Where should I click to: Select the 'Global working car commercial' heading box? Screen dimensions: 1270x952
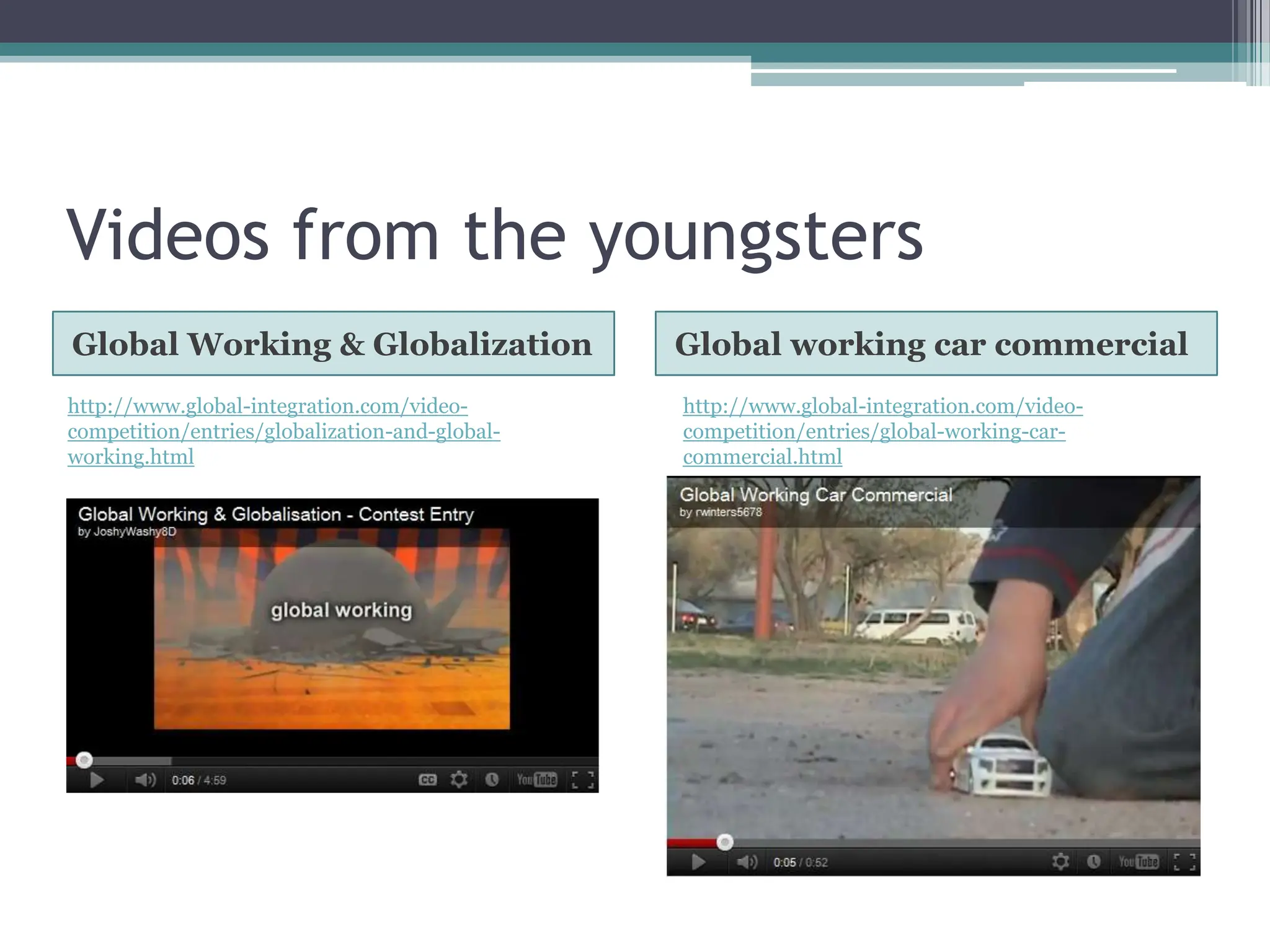coord(936,343)
